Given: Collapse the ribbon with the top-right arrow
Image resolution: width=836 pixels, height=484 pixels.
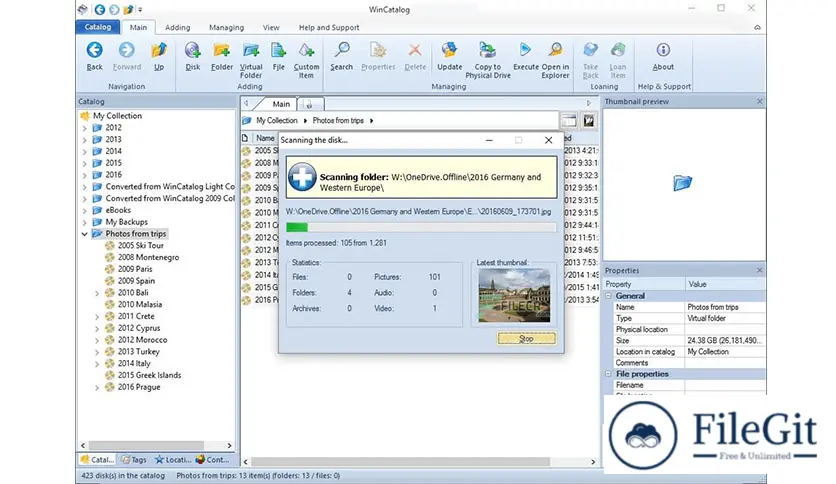Looking at the screenshot, I should click(757, 27).
